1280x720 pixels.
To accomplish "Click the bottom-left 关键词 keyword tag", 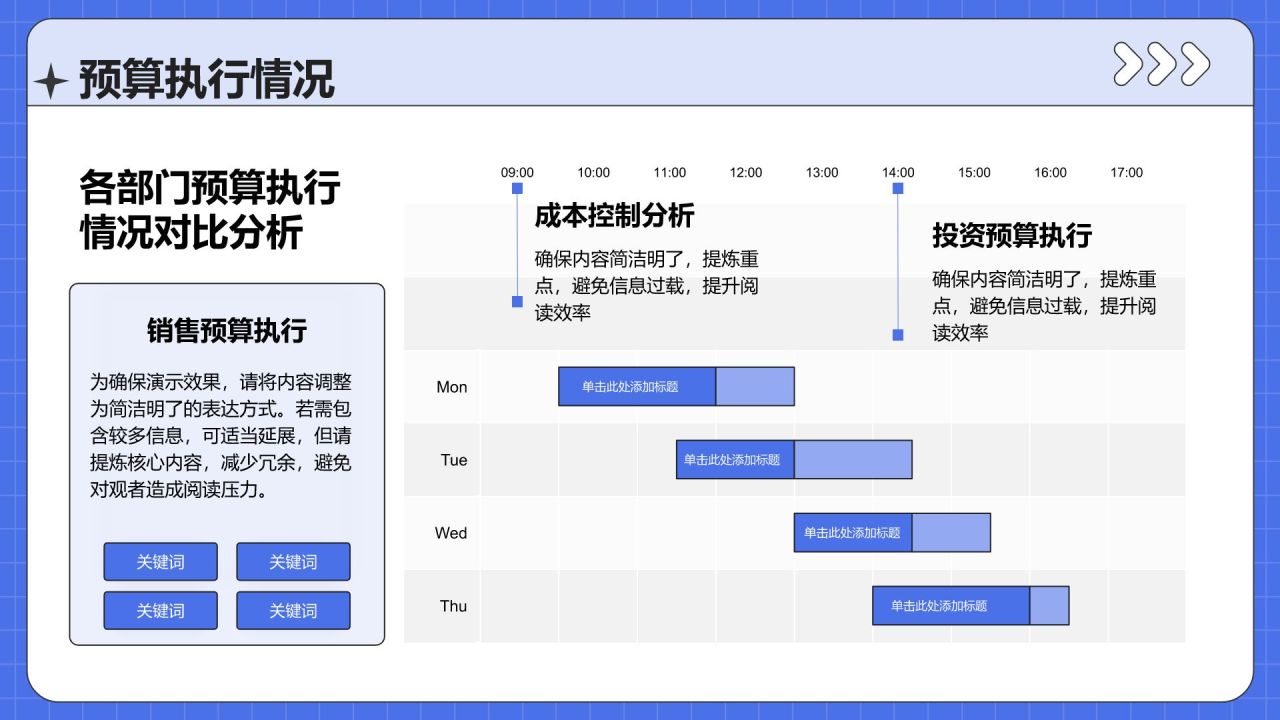I will [160, 610].
